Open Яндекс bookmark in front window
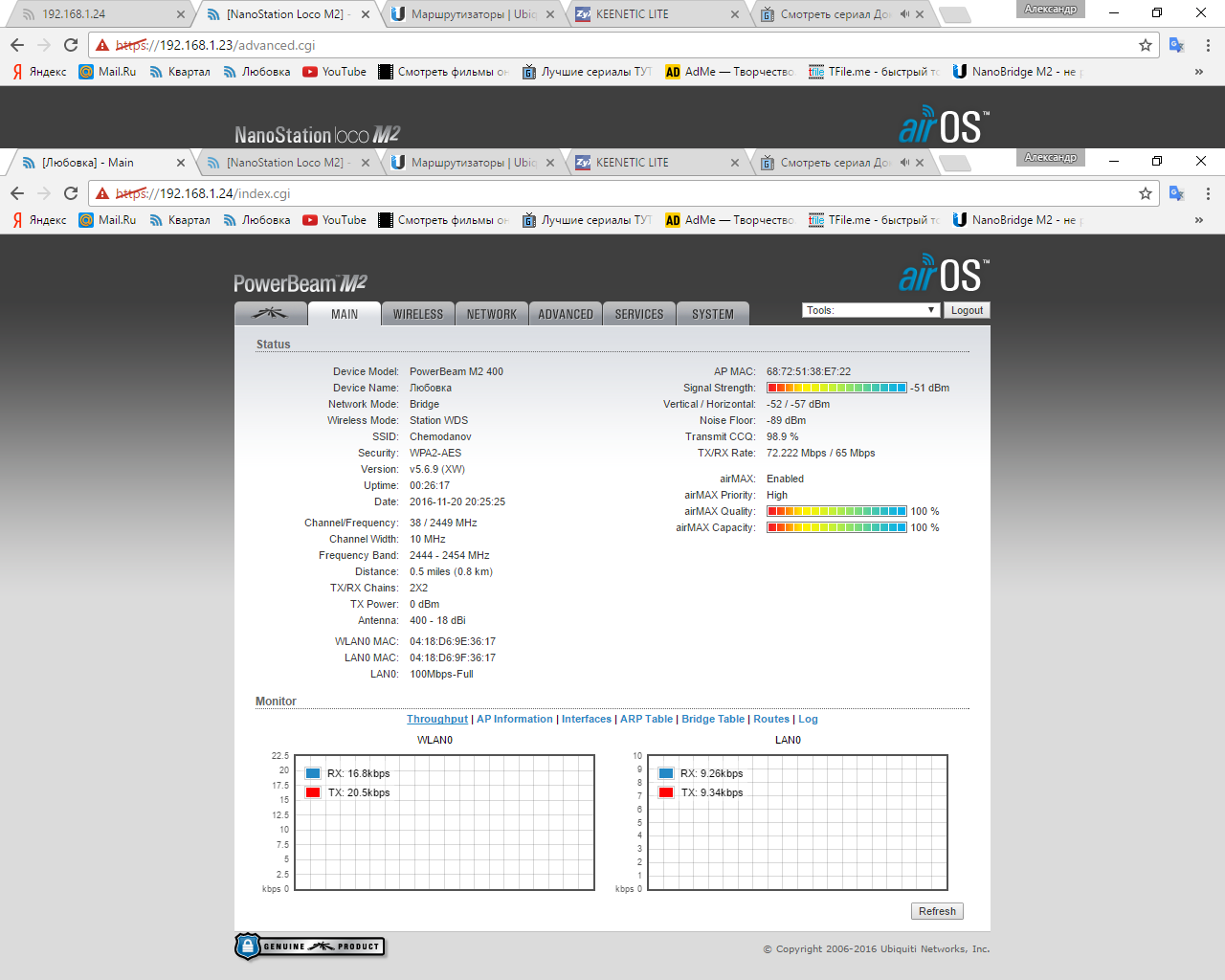The width and height of the screenshot is (1225, 980). pyautogui.click(x=39, y=220)
